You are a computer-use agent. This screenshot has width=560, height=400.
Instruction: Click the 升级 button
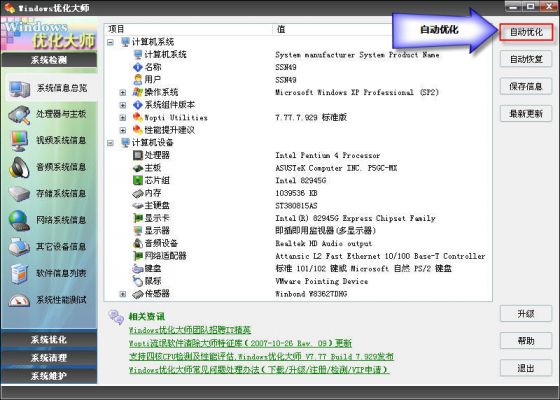526,314
